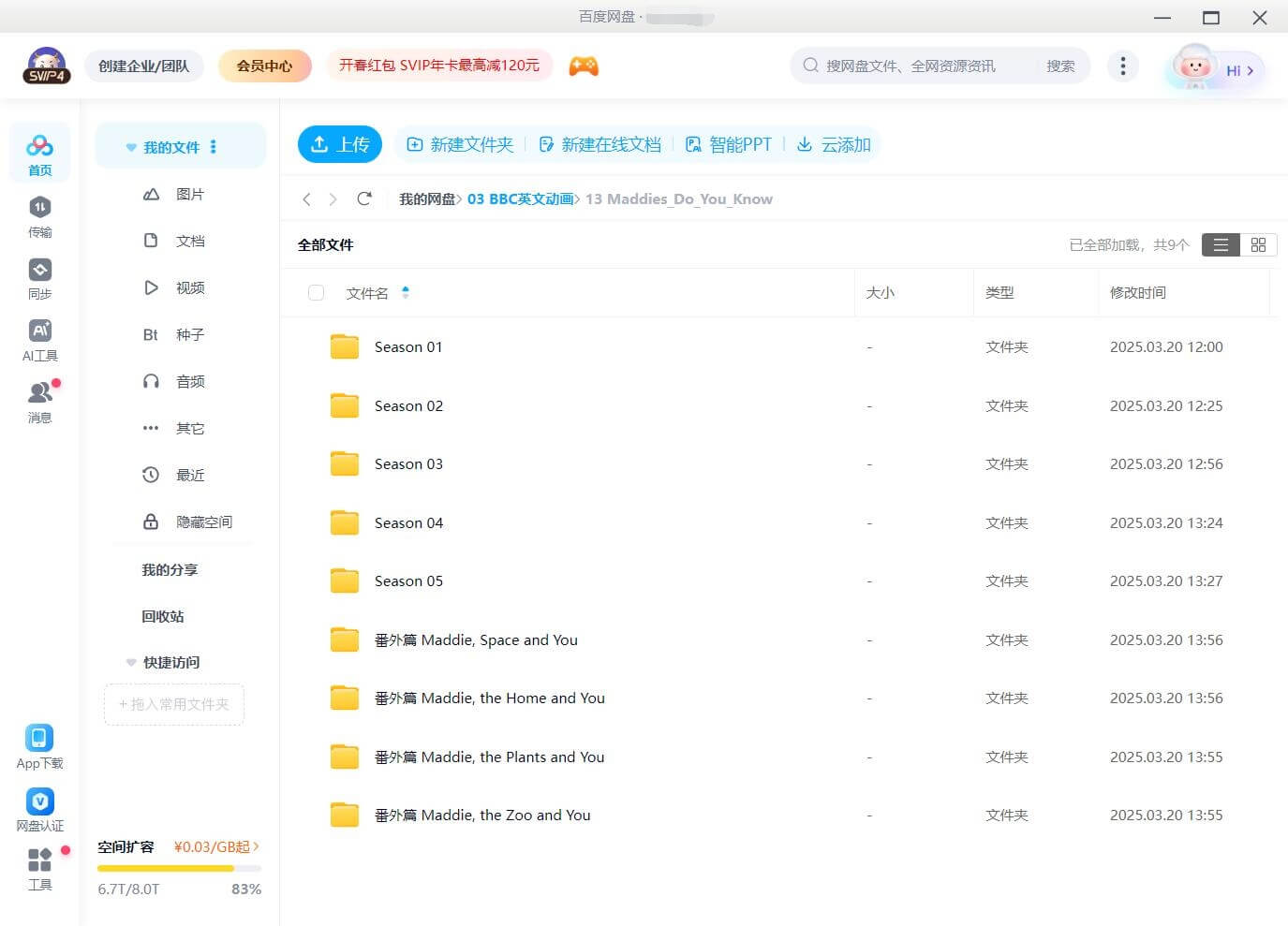
Task: Refresh the current folder view
Action: (x=364, y=198)
